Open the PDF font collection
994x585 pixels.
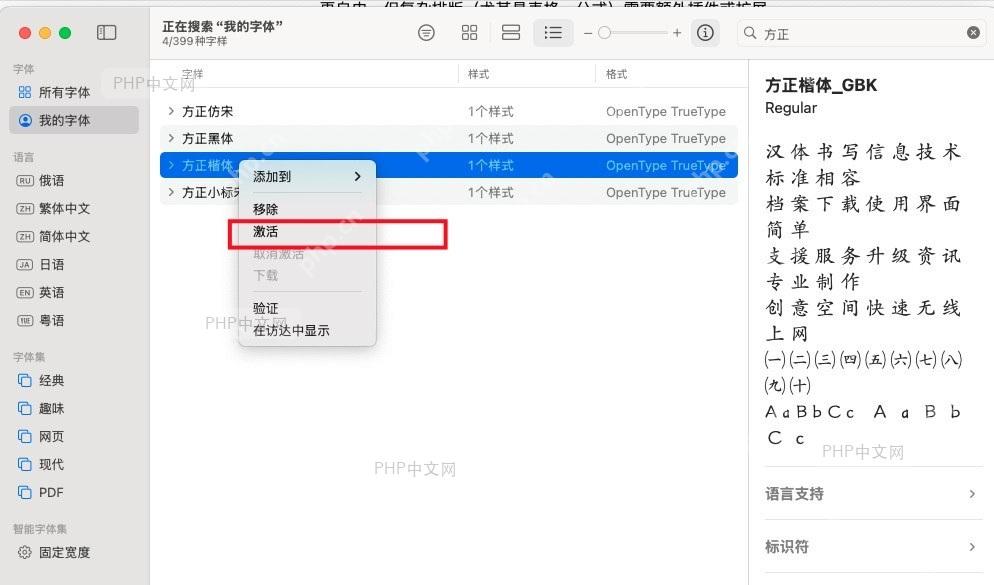coord(41,492)
